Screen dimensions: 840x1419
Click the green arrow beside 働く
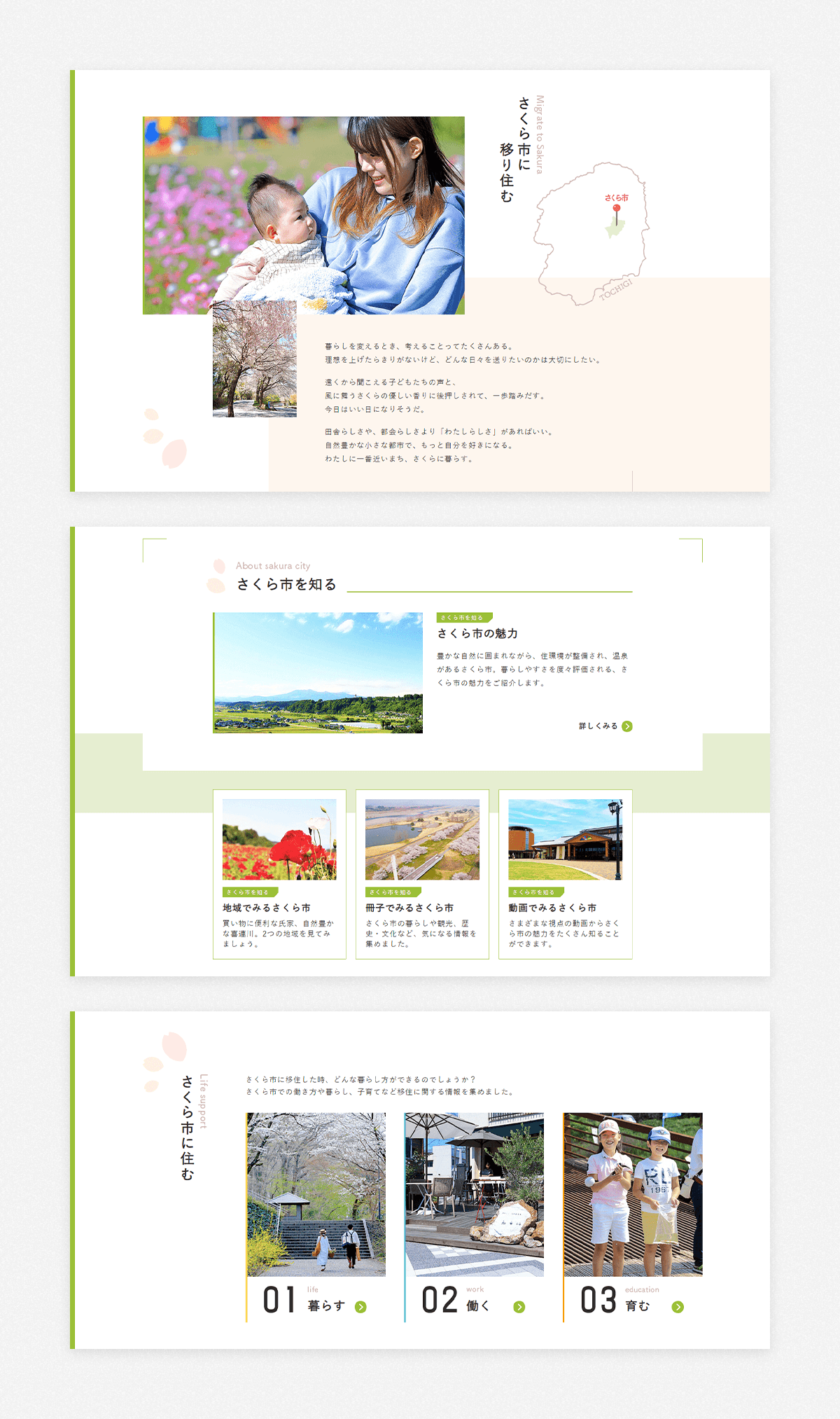pos(519,1307)
